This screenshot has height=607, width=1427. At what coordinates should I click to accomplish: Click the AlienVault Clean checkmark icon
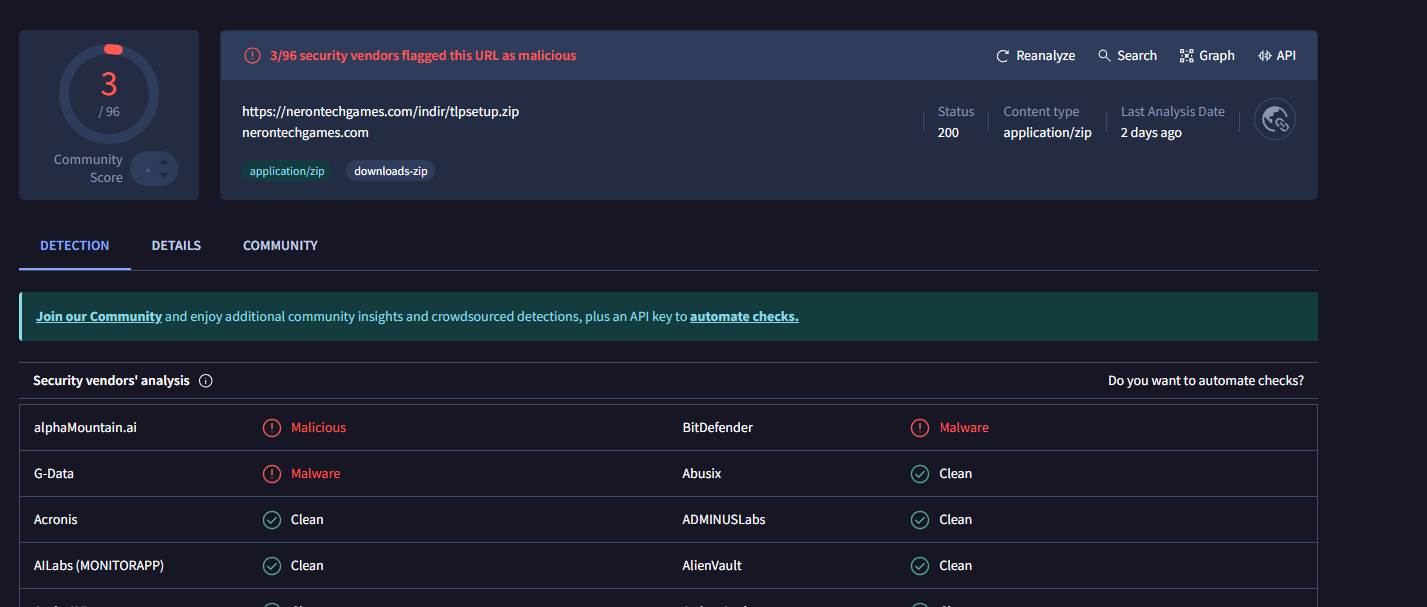point(920,566)
